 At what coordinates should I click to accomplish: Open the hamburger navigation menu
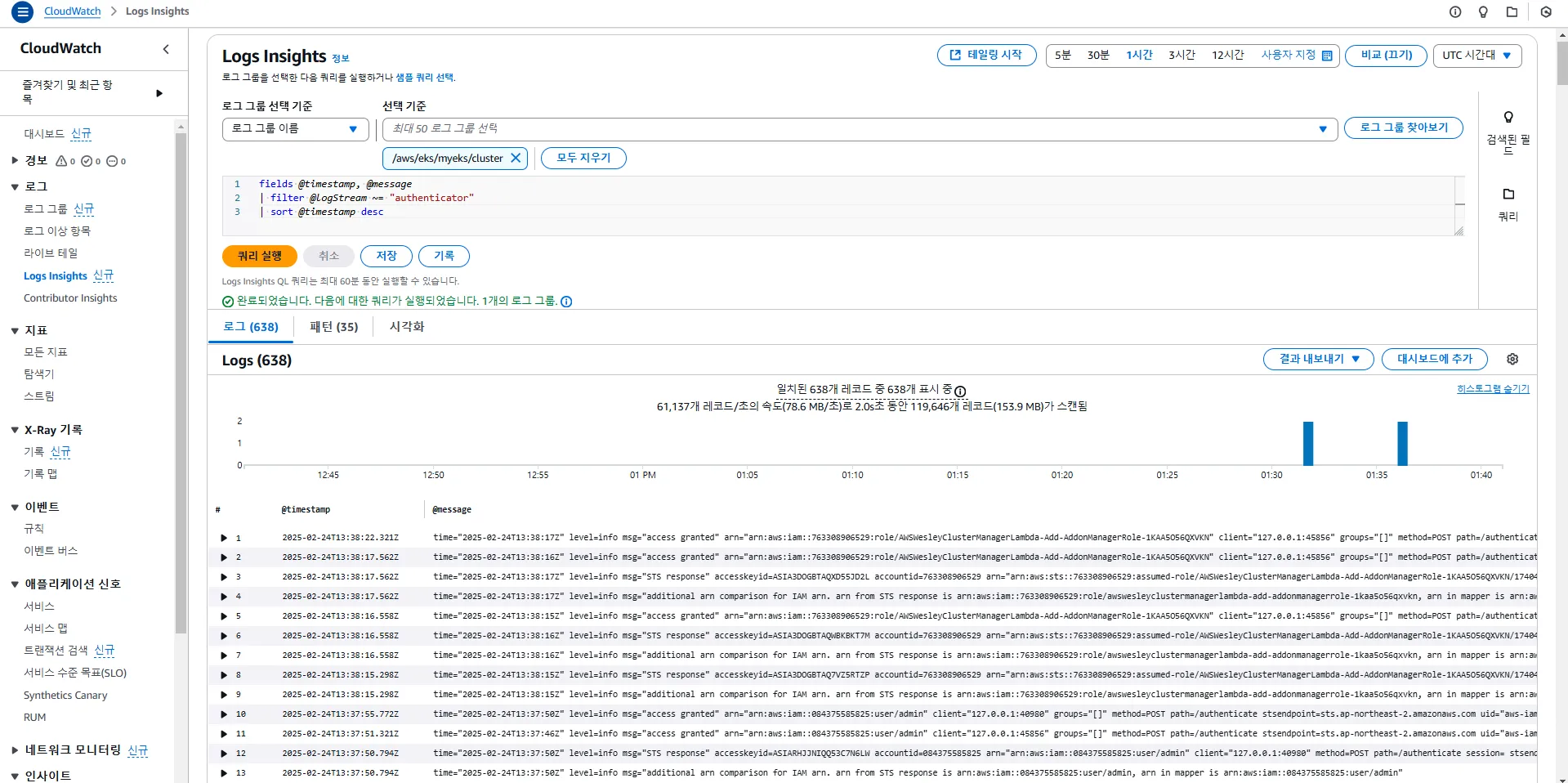point(23,11)
